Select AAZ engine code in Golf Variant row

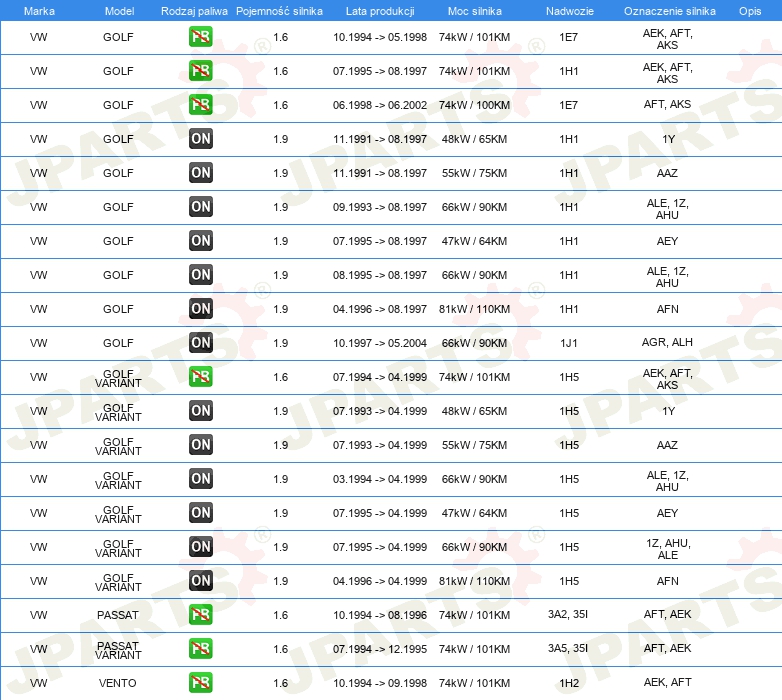667,445
